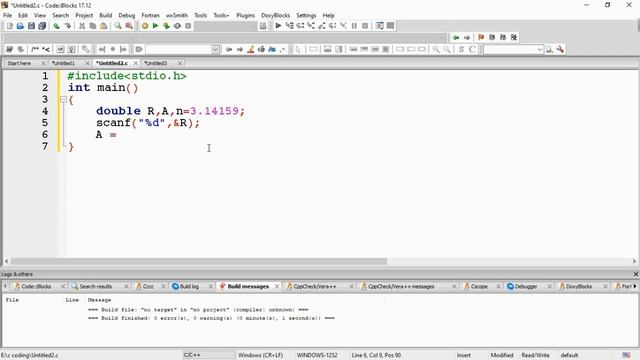Click the scanf code on line 5

pyautogui.click(x=148, y=123)
